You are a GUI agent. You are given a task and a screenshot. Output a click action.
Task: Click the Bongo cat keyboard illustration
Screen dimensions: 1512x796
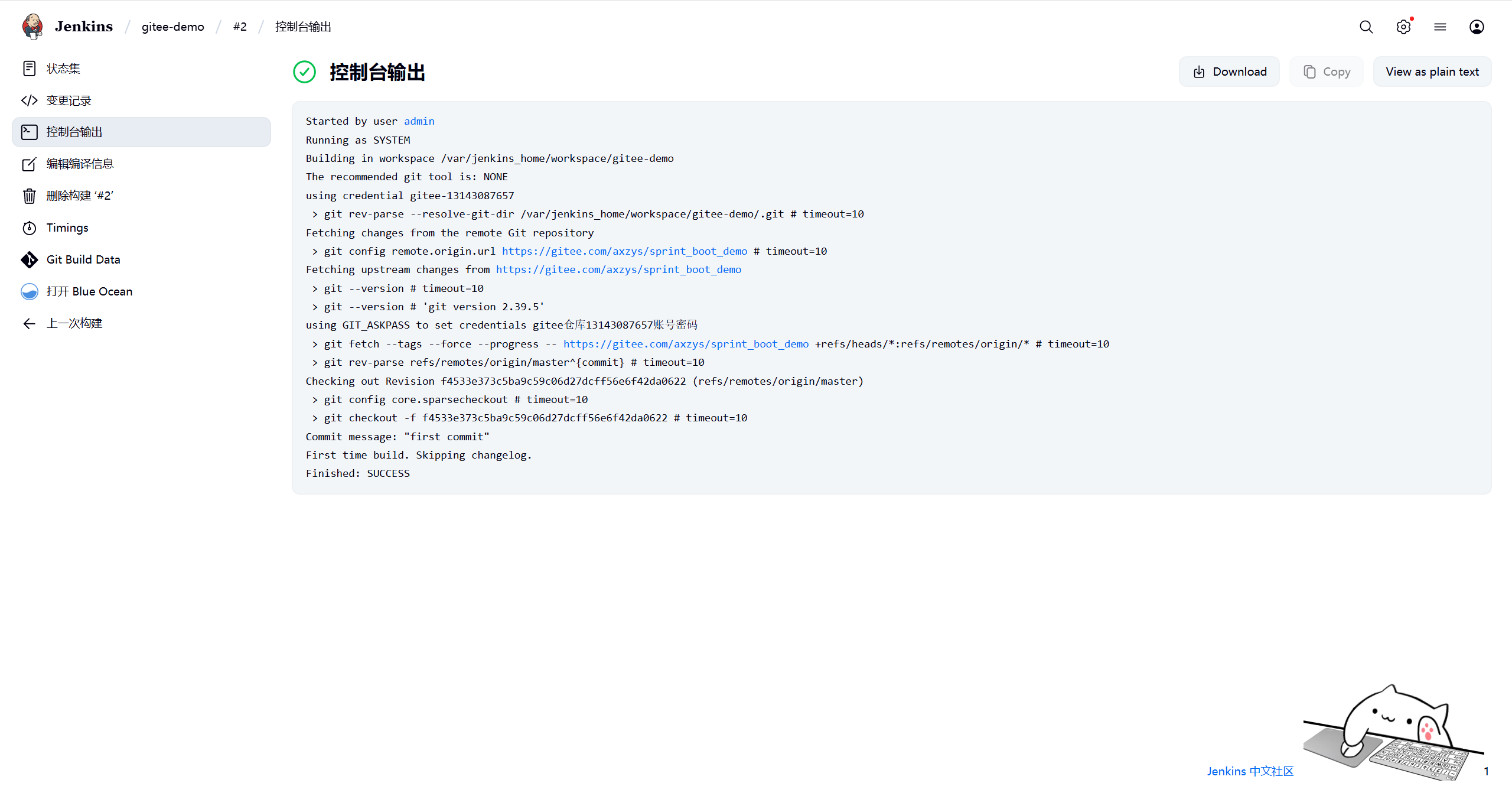point(1394,733)
